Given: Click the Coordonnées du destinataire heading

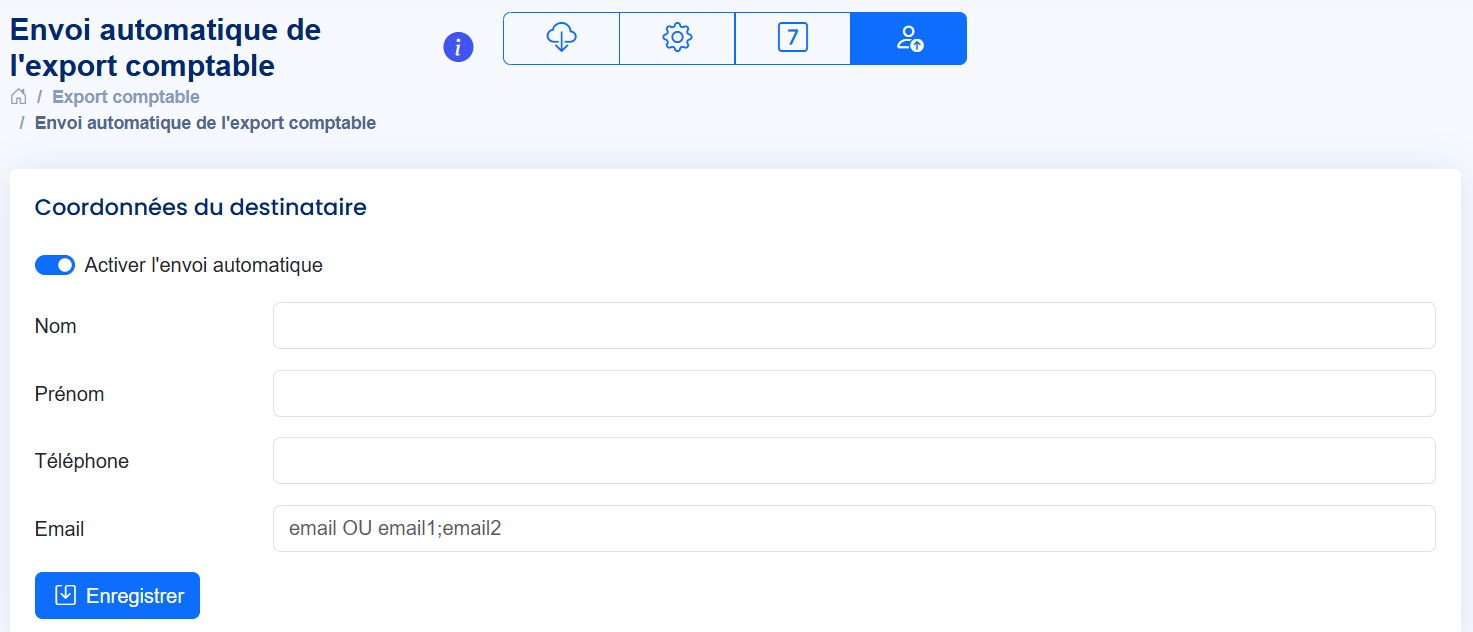Looking at the screenshot, I should (x=200, y=207).
